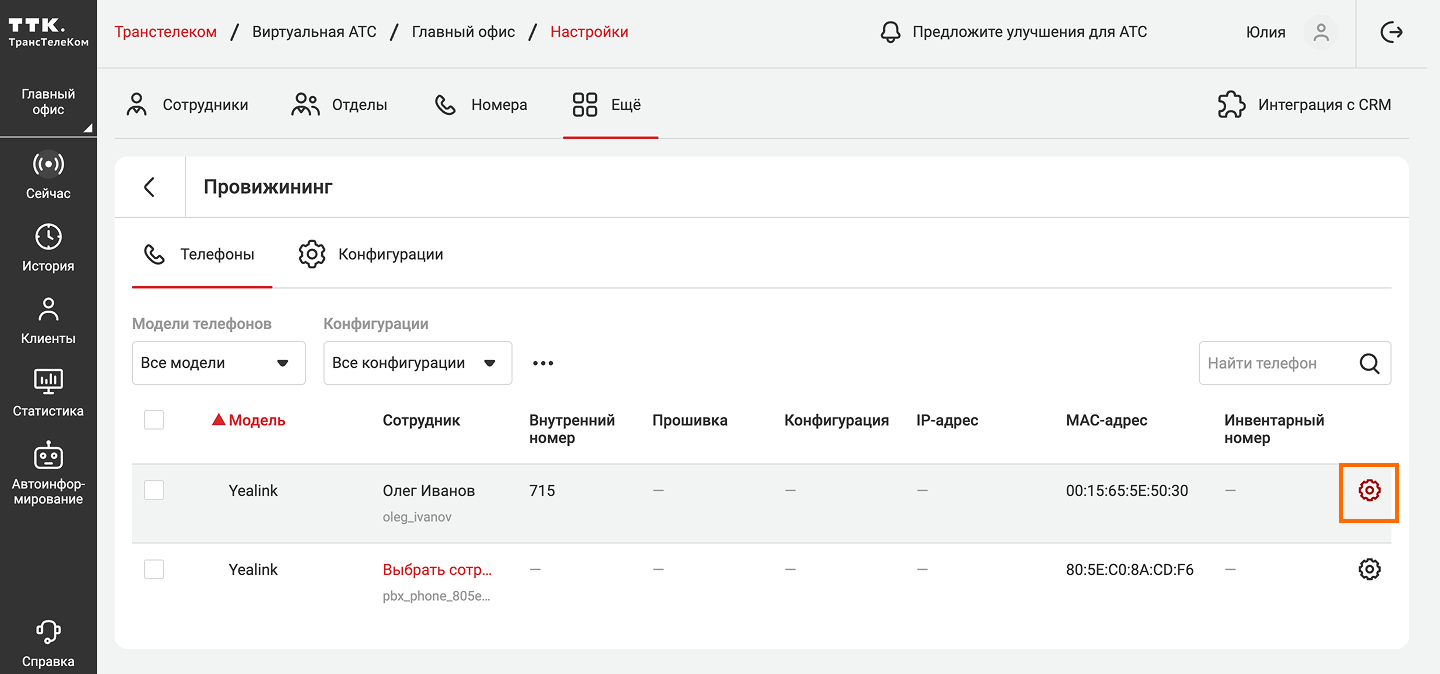
Task: Click the back arrow beside Провижининг
Action: (149, 187)
